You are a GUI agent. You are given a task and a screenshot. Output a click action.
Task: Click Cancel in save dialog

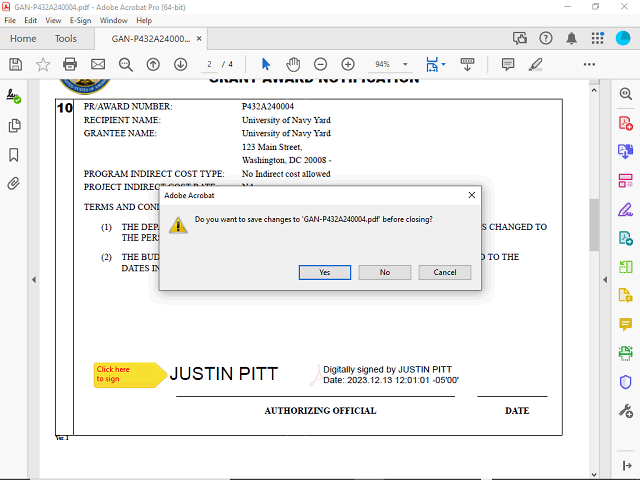[444, 272]
